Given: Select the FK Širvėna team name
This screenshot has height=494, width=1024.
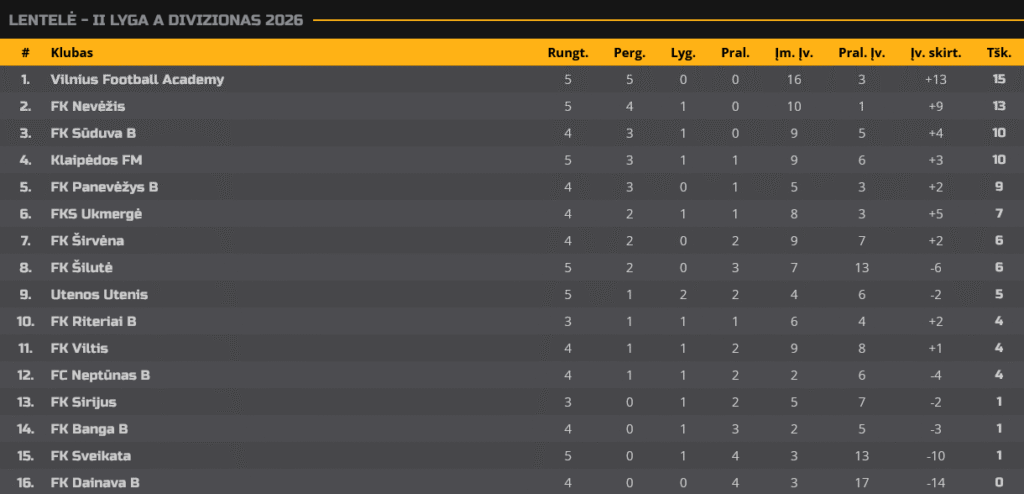Looking at the screenshot, I should (x=87, y=241).
